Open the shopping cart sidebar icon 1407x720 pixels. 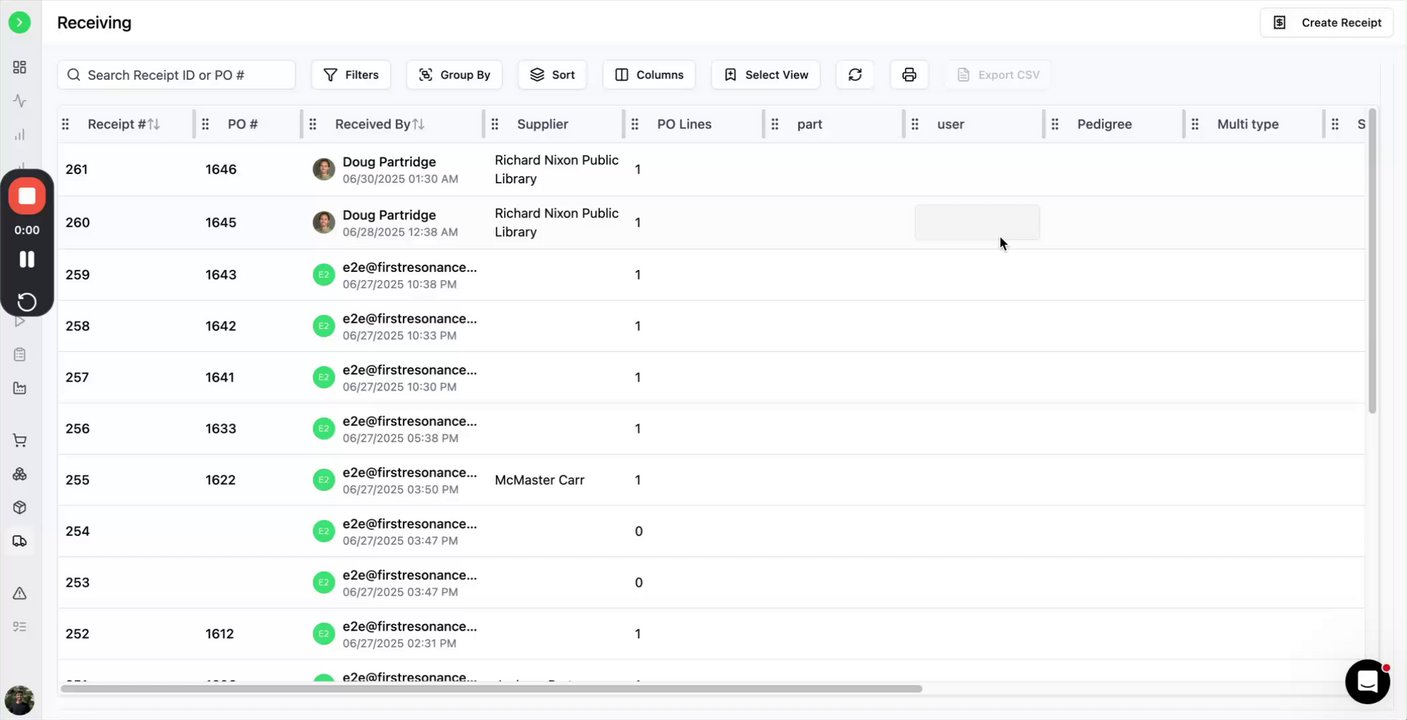(x=19, y=440)
